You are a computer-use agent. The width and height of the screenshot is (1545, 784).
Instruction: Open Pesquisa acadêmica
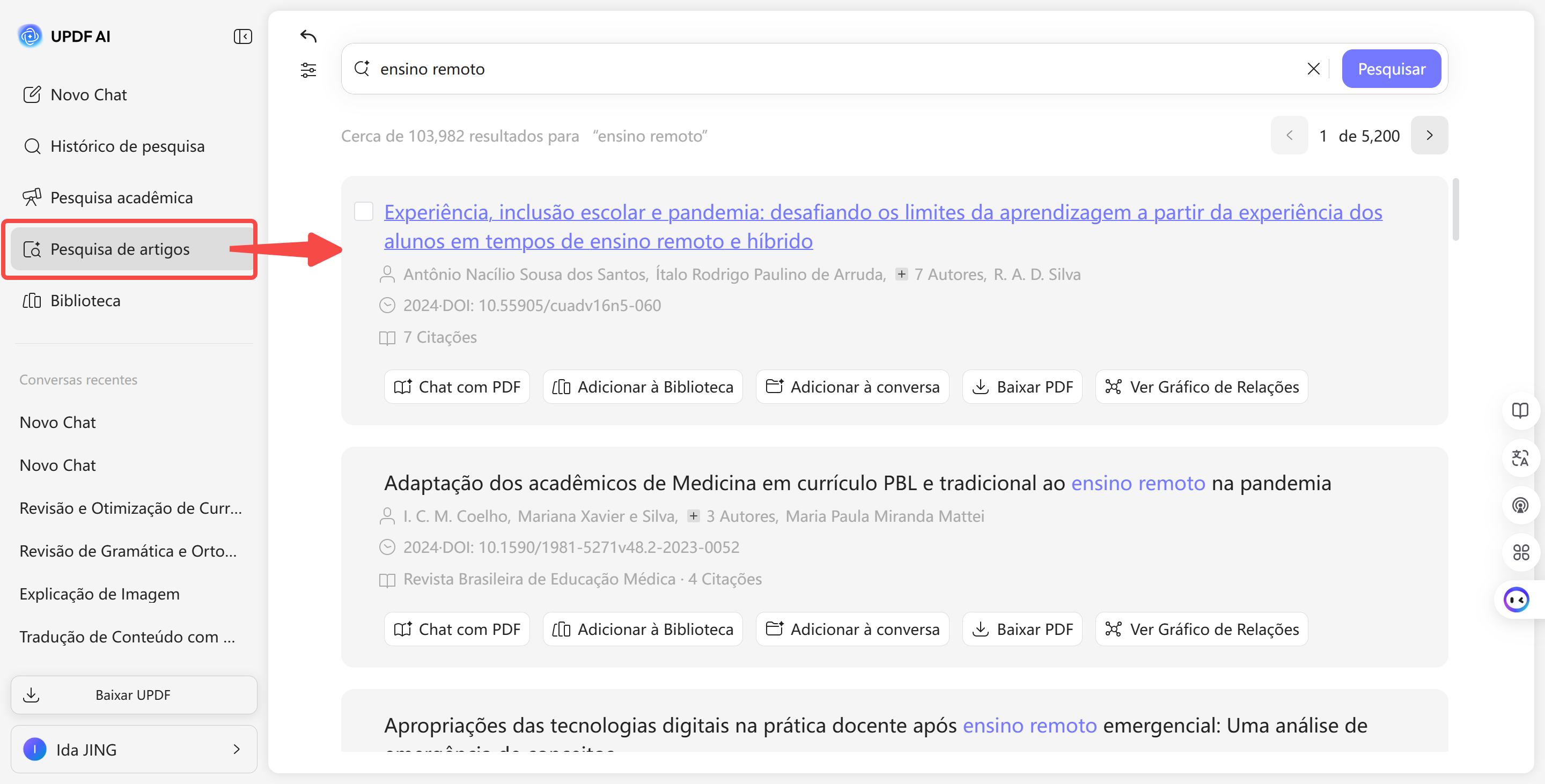(133, 198)
